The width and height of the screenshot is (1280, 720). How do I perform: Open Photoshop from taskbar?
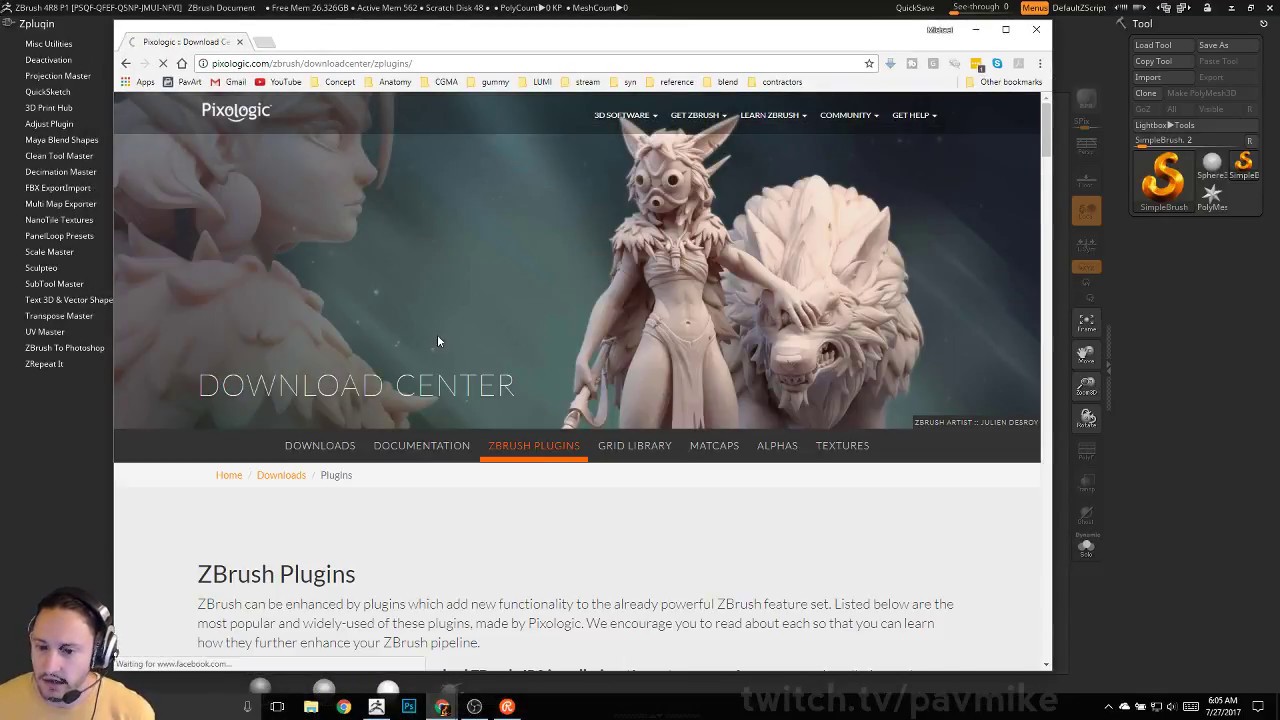(x=409, y=707)
